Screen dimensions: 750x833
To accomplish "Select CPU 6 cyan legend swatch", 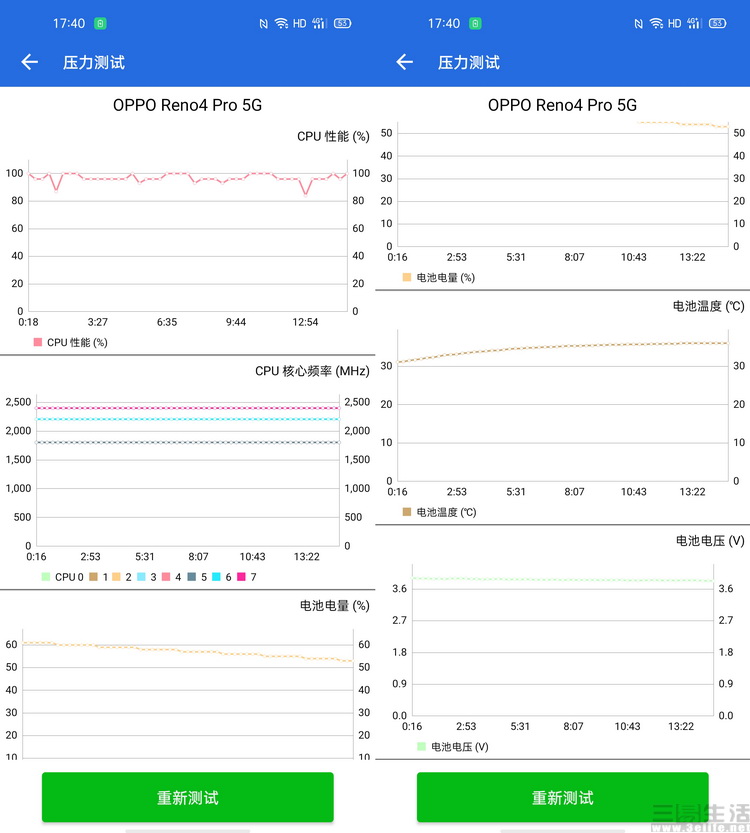I will coord(216,576).
